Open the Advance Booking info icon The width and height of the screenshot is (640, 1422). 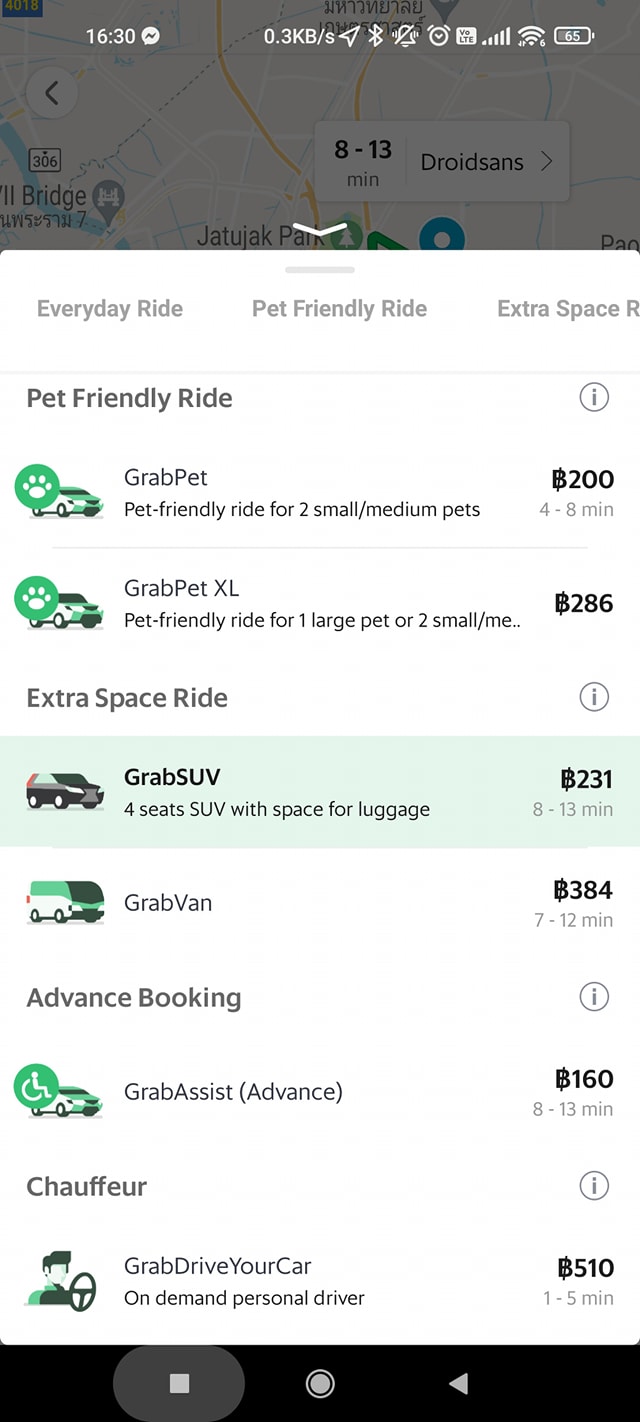pos(594,996)
